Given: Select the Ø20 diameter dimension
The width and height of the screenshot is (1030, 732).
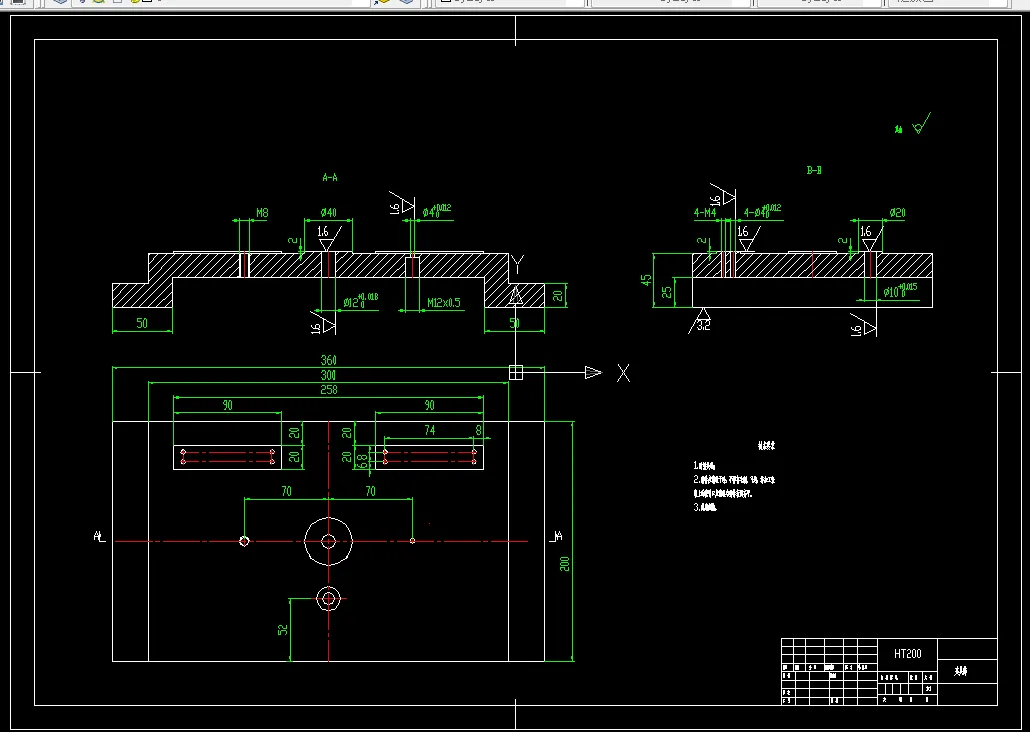Looking at the screenshot, I should [x=897, y=213].
